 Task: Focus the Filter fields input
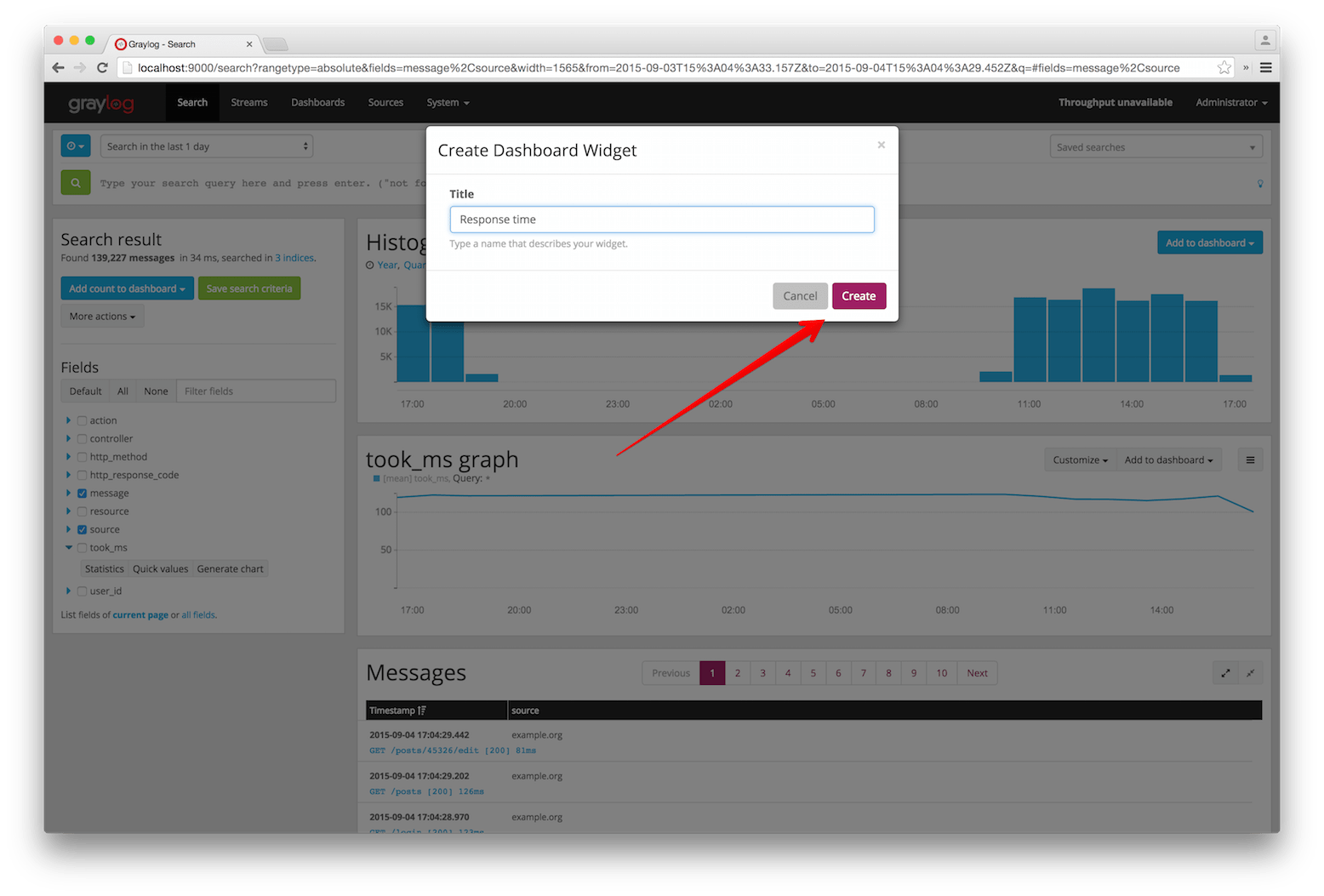[x=255, y=391]
